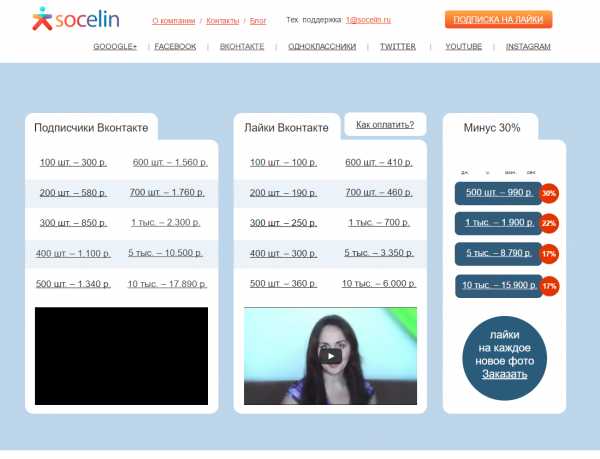
Task: Open the Блог link
Action: (x=258, y=21)
